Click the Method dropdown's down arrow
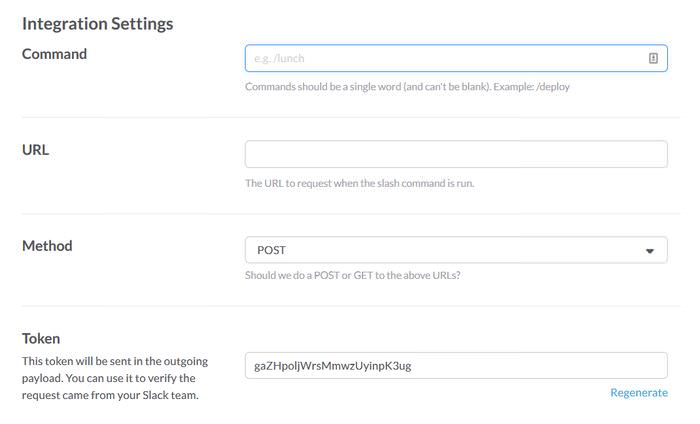 (650, 251)
